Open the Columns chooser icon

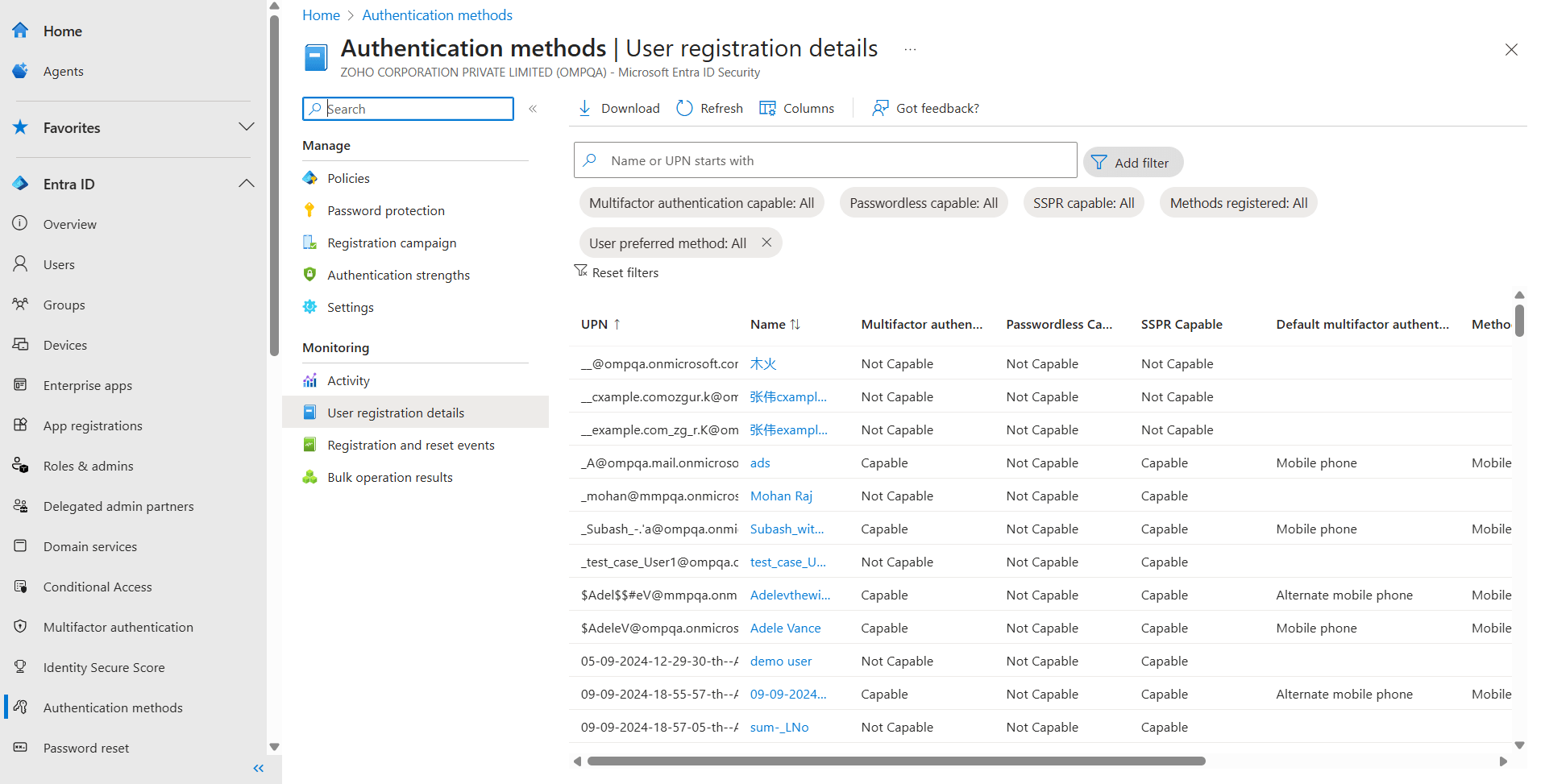(x=767, y=108)
